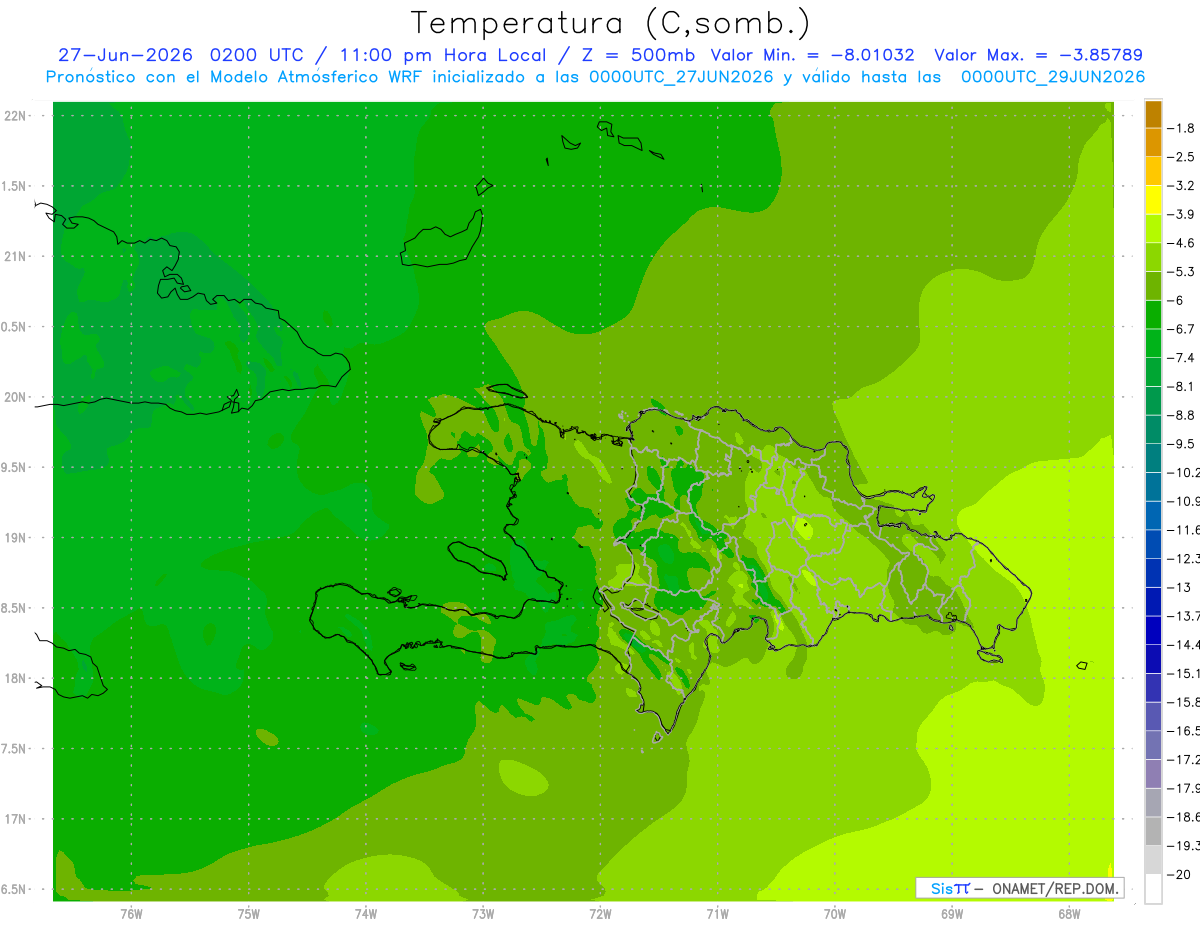The height and width of the screenshot is (927, 1200).
Task: Click the "0000UTC_29JUN2026" valid-until text
Action: click(x=1053, y=77)
